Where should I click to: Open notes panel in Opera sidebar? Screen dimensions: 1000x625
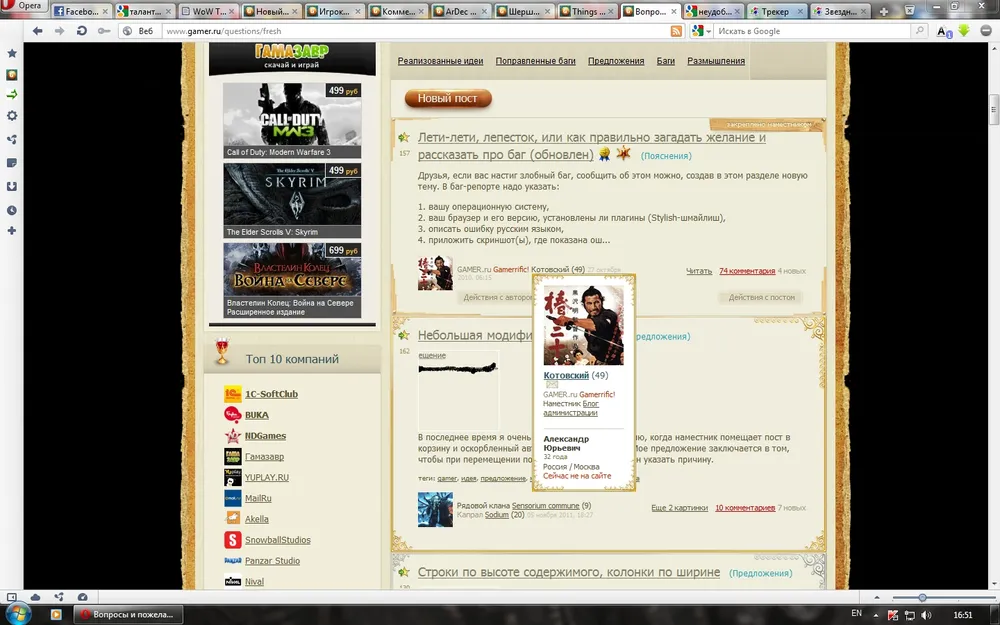point(11,163)
